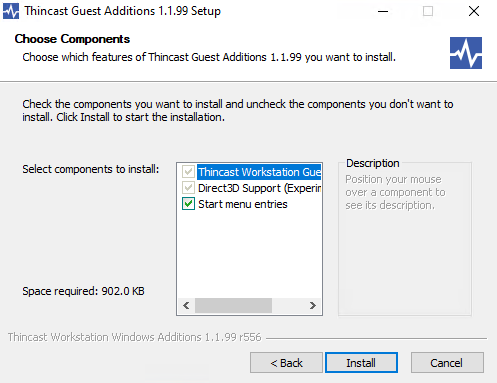Uncheck the Start menu entries checkbox
497x383 pixels.
[x=188, y=204]
